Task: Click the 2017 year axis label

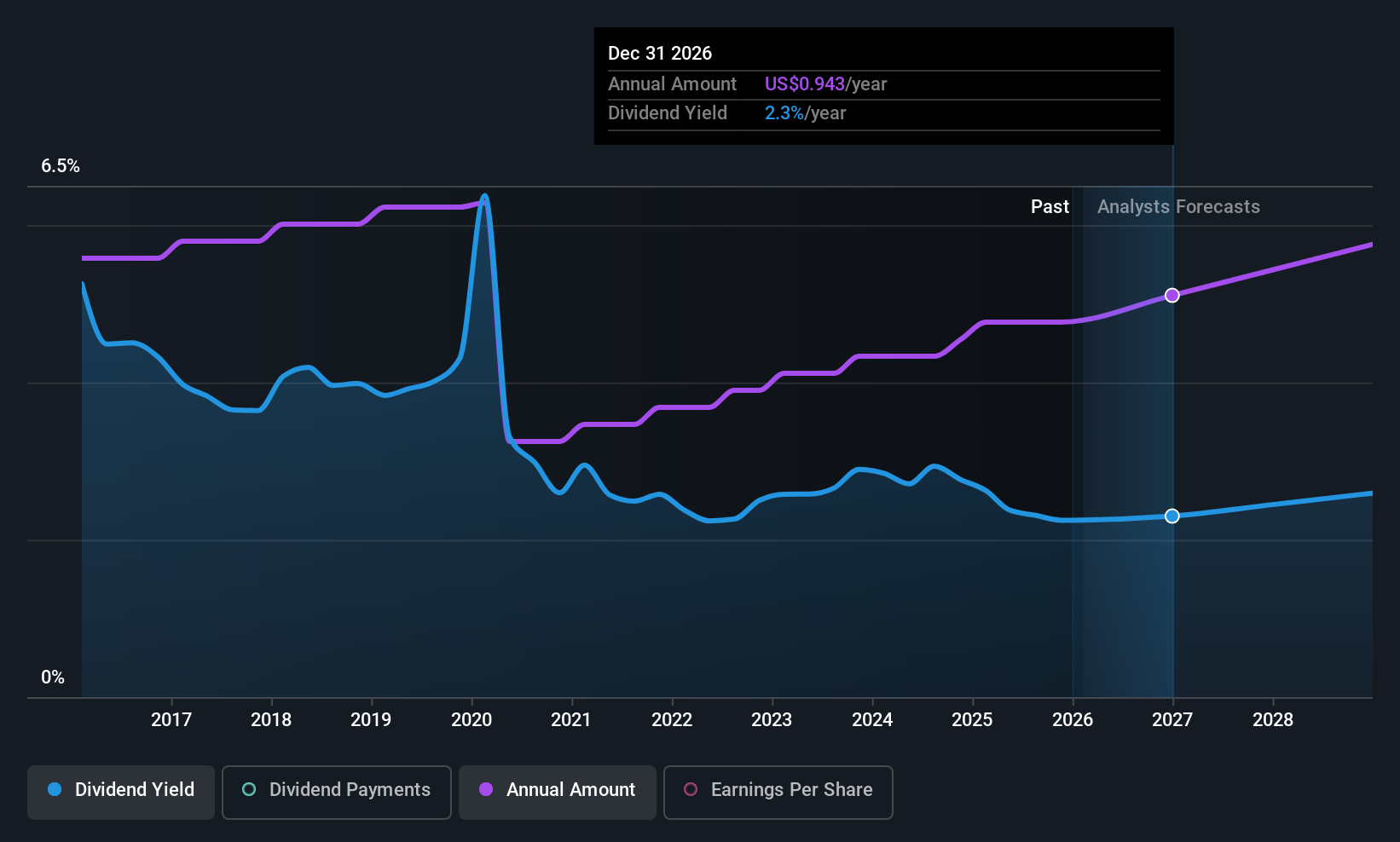Action: point(171,720)
